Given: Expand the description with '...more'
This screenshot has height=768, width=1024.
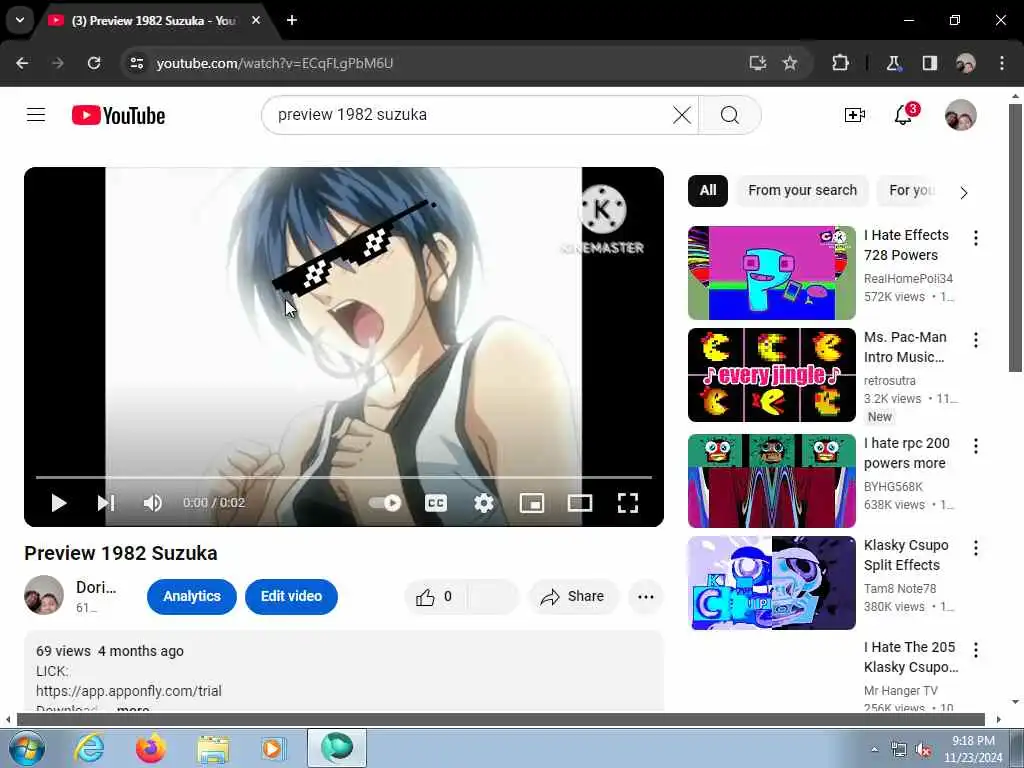Looking at the screenshot, I should pos(133,709).
